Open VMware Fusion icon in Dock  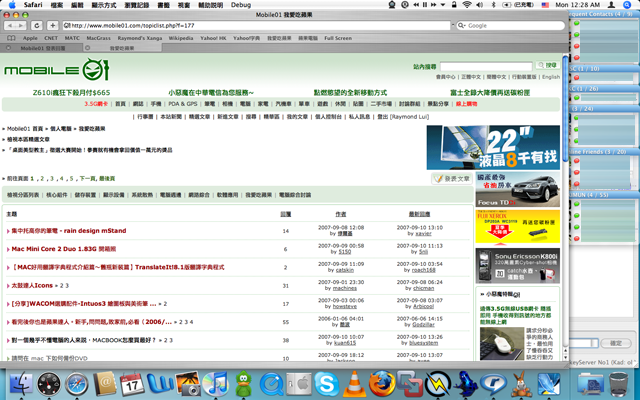pos(409,384)
